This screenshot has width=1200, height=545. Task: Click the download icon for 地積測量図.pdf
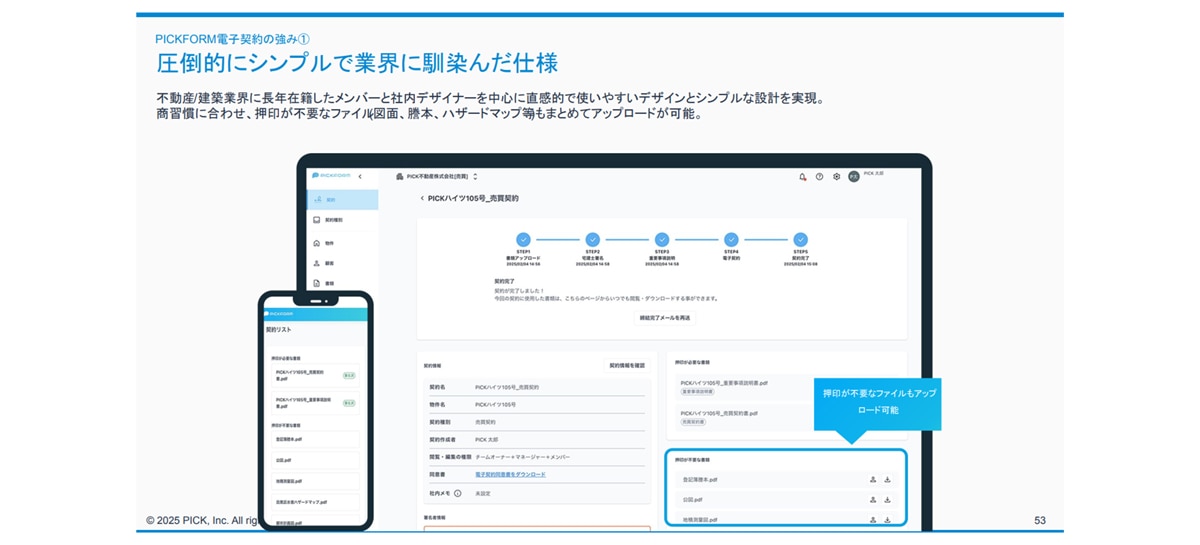pyautogui.click(x=887, y=520)
